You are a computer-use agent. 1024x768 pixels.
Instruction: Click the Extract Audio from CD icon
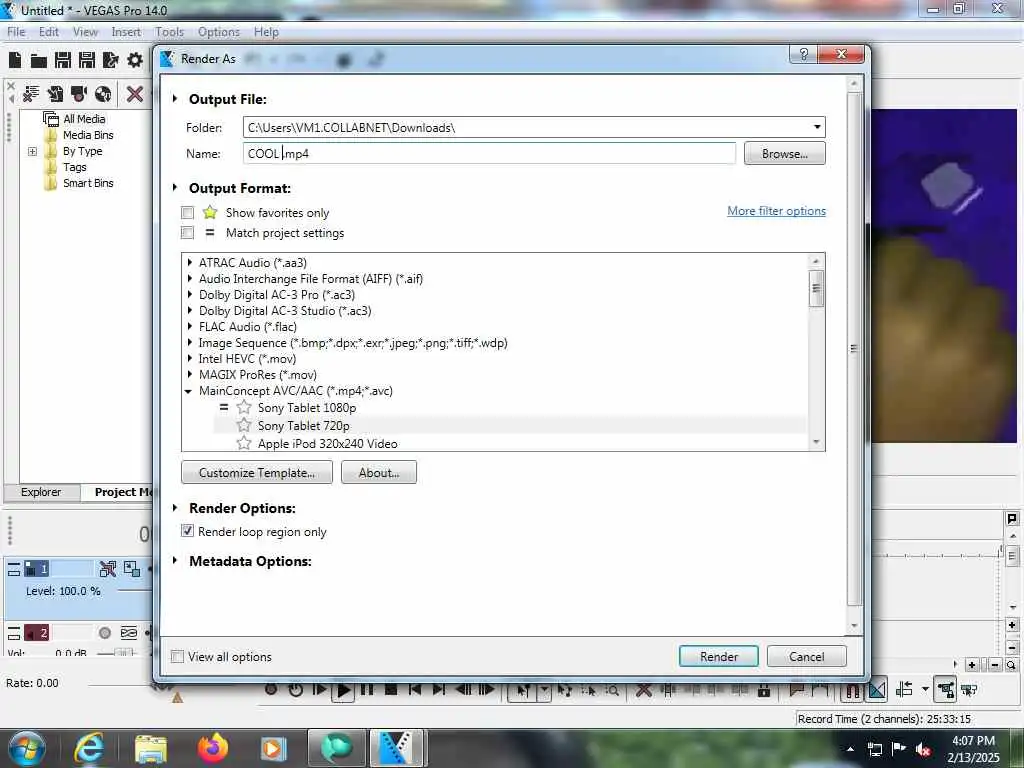[103, 94]
